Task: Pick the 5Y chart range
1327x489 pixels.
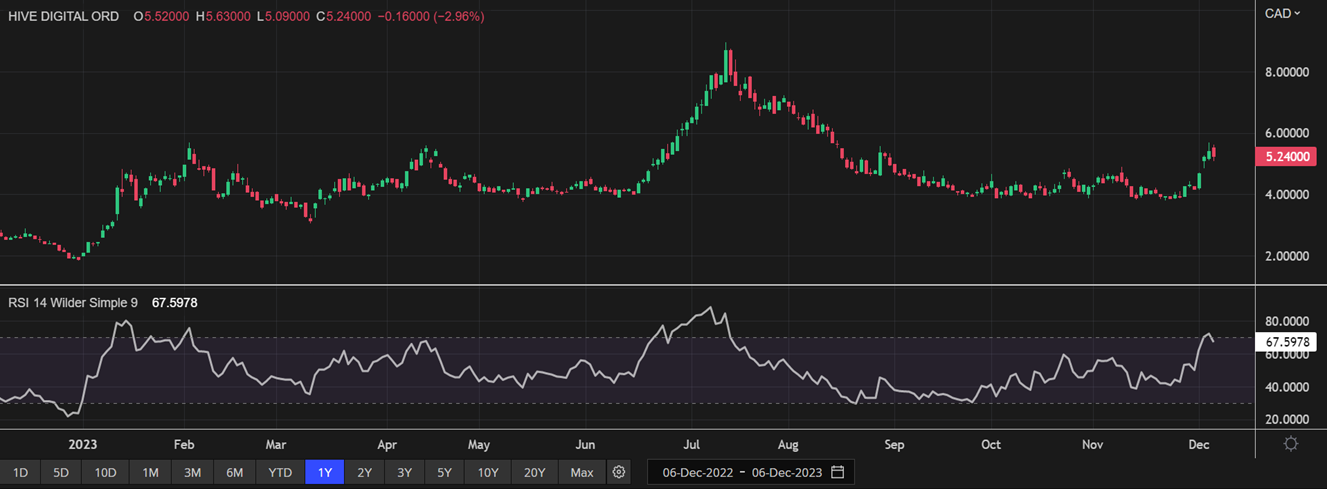Action: [445, 472]
